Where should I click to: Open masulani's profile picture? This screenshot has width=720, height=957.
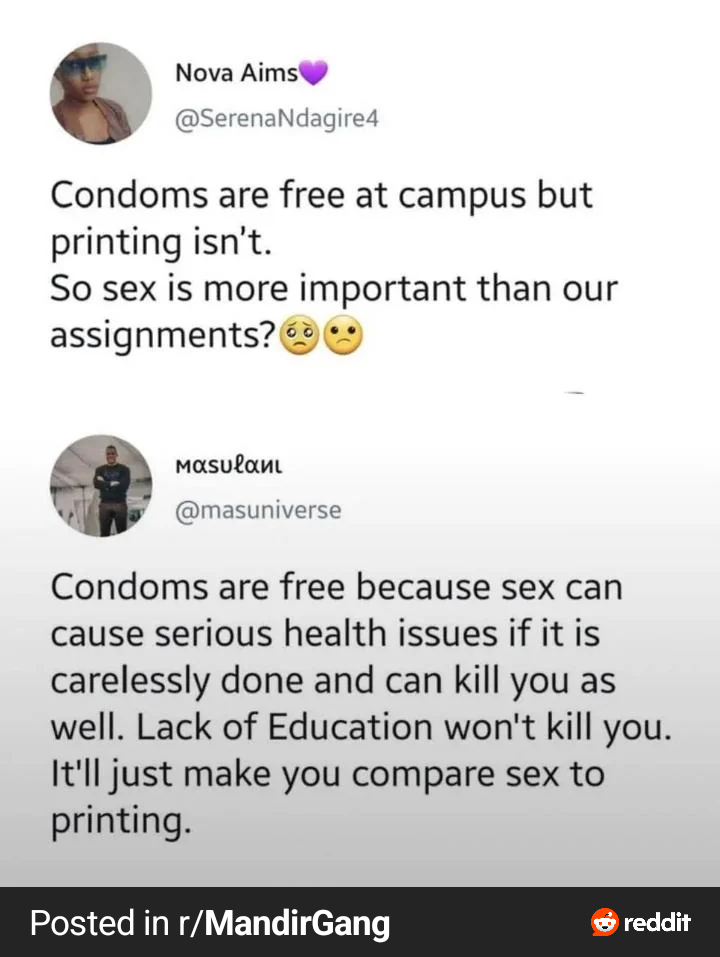101,486
